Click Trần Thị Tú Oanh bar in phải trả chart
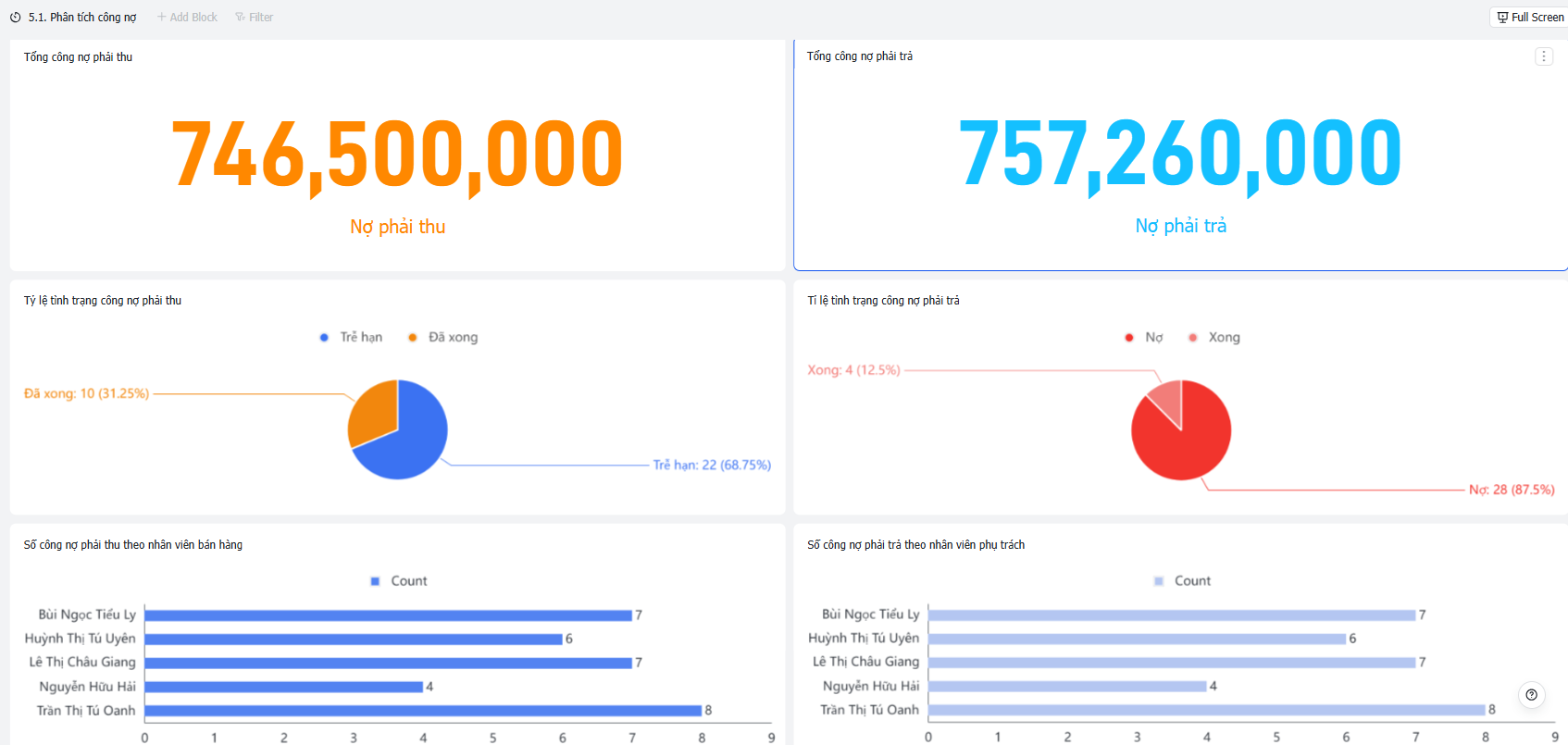 [x=1207, y=710]
